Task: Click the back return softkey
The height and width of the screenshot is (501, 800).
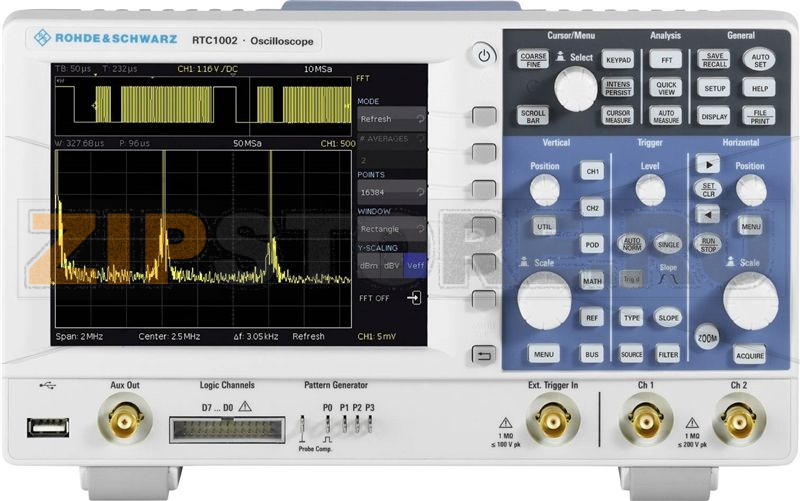Action: (x=483, y=355)
